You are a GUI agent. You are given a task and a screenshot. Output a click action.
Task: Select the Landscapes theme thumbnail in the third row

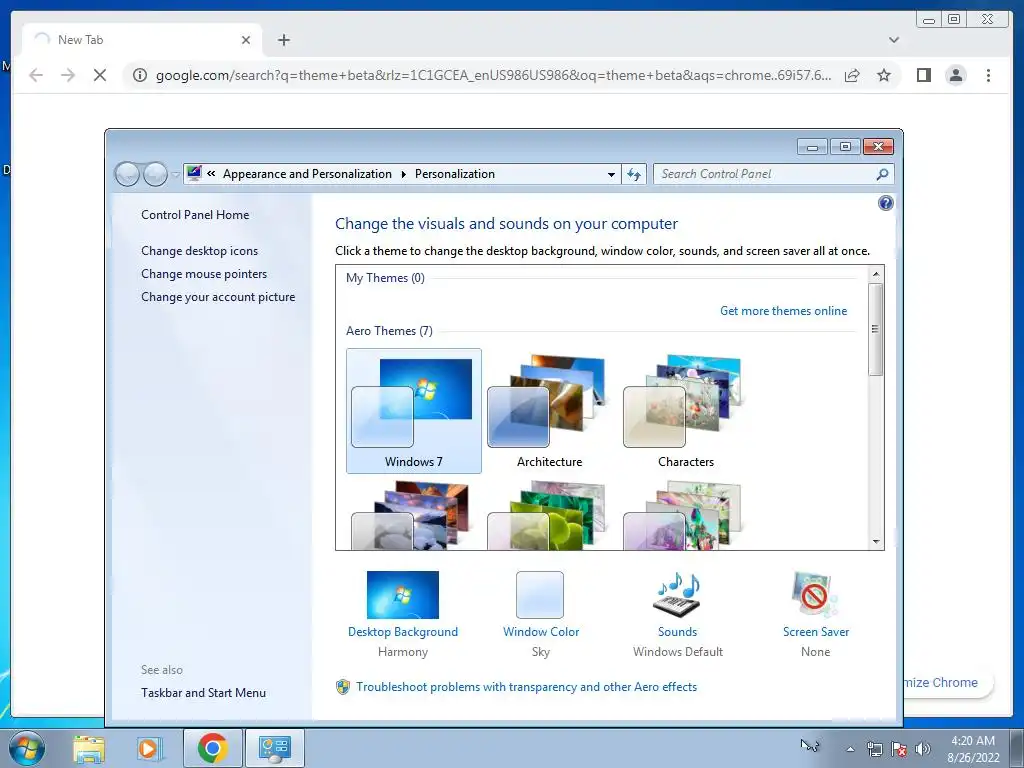(411, 515)
